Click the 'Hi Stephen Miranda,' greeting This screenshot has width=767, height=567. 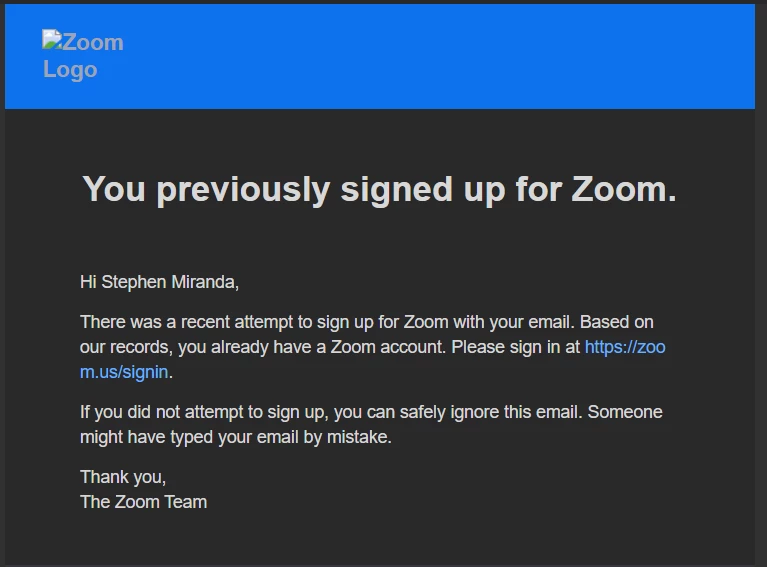(x=159, y=282)
